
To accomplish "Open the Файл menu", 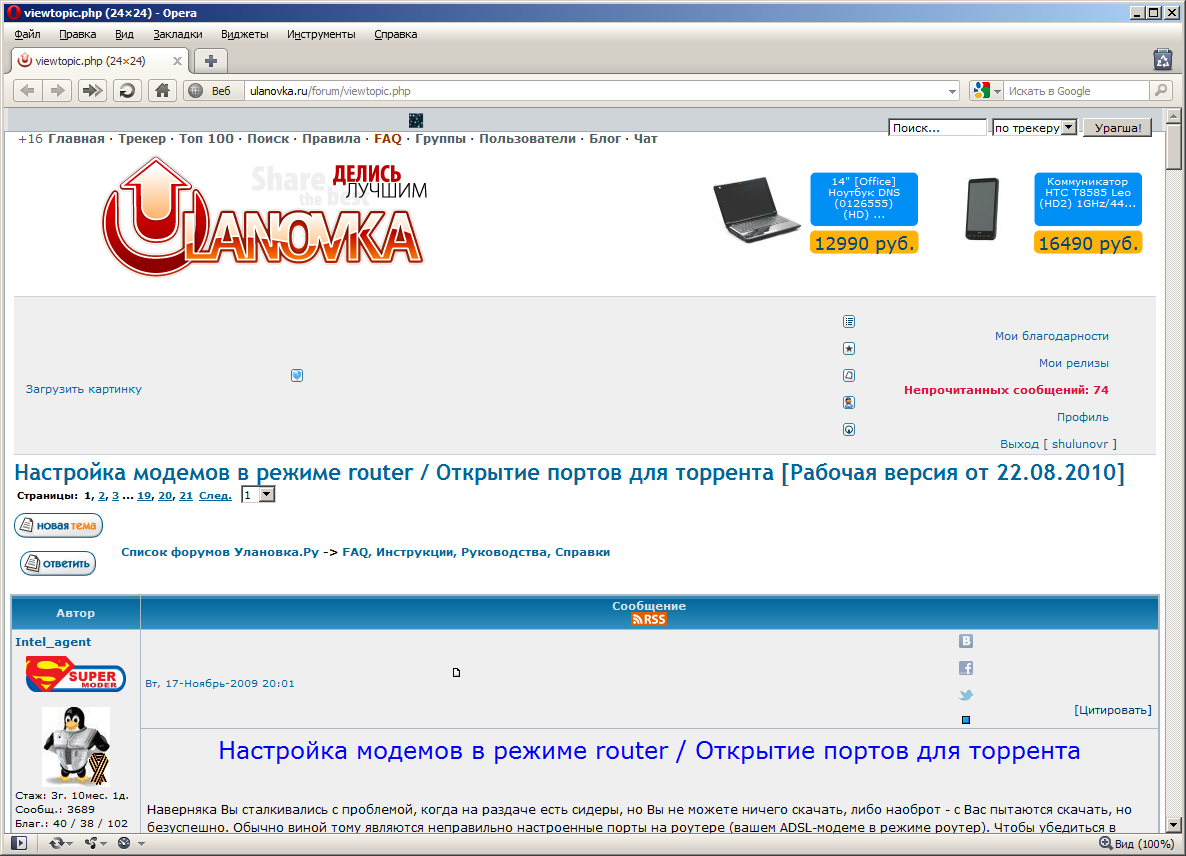I will click(27, 34).
